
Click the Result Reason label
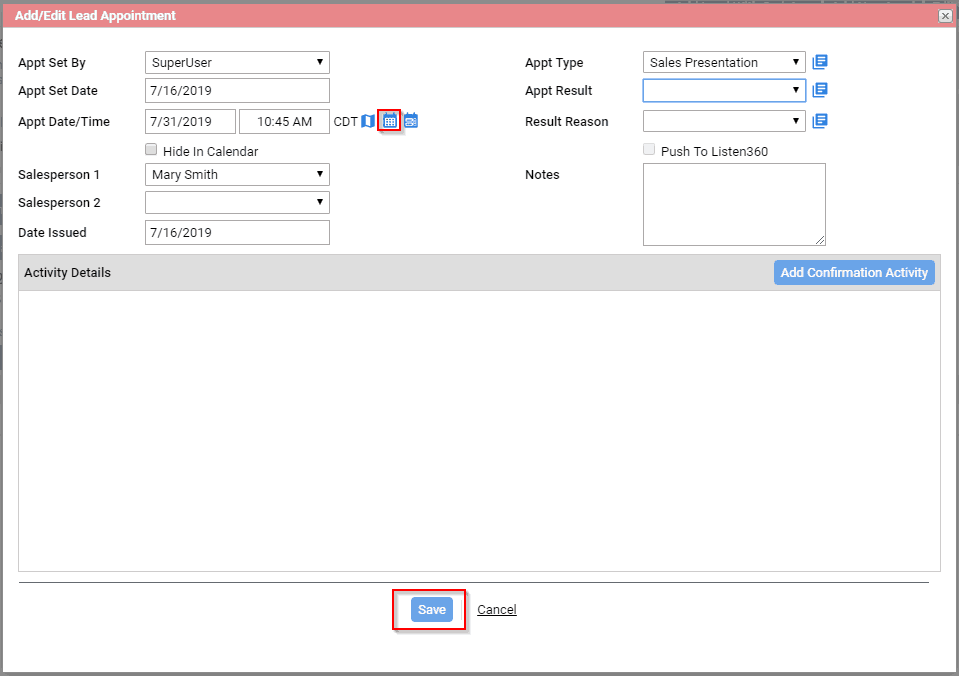point(567,122)
